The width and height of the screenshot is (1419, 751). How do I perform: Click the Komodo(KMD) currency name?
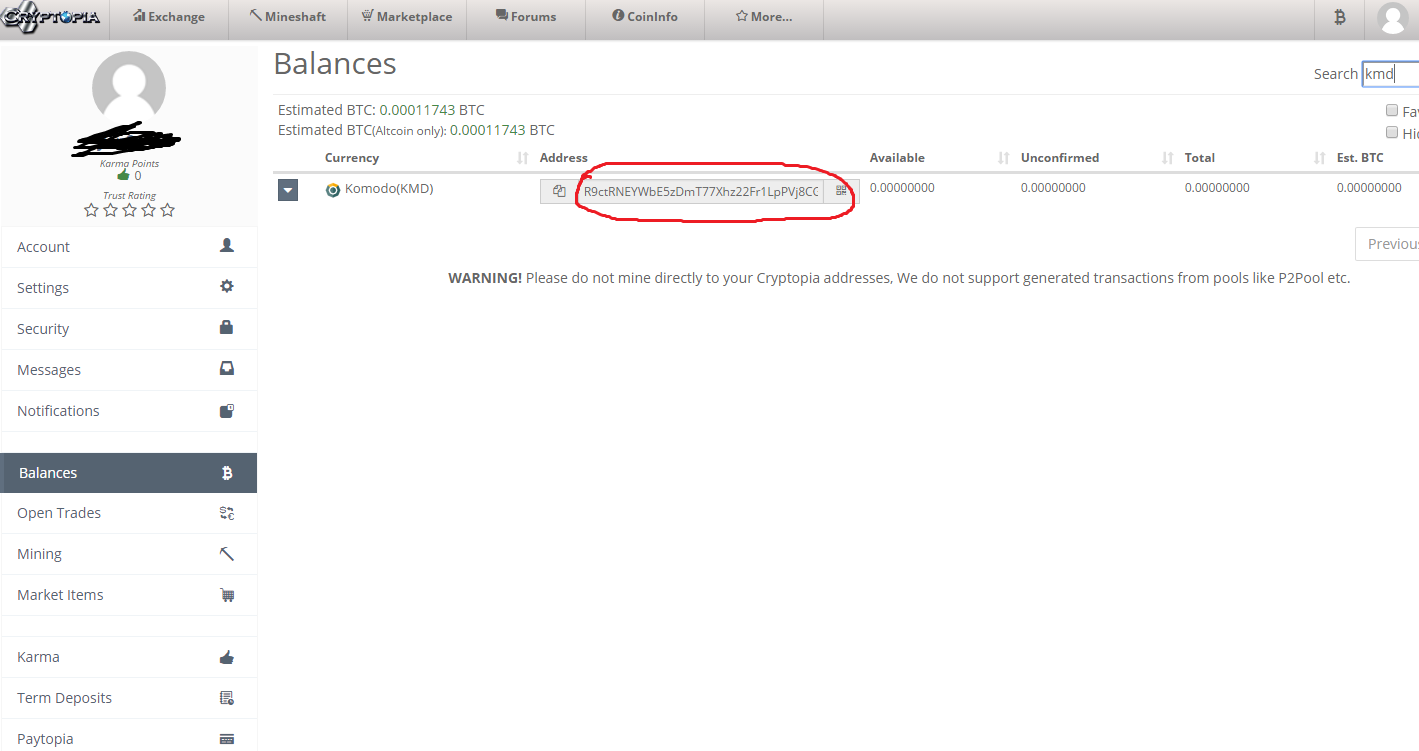[389, 188]
